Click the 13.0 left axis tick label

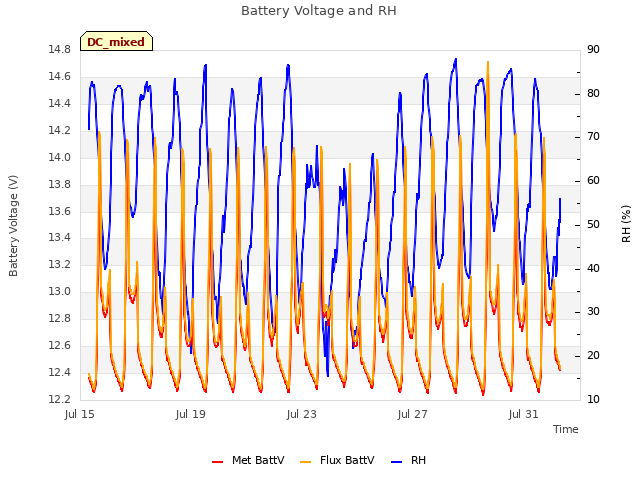[60, 291]
